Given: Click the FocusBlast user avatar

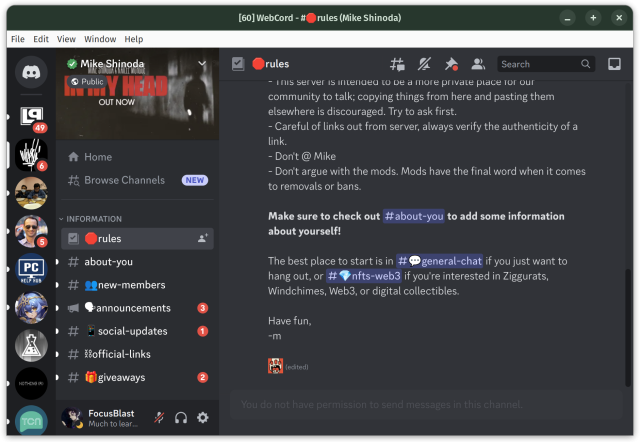Looking at the screenshot, I should [x=72, y=418].
